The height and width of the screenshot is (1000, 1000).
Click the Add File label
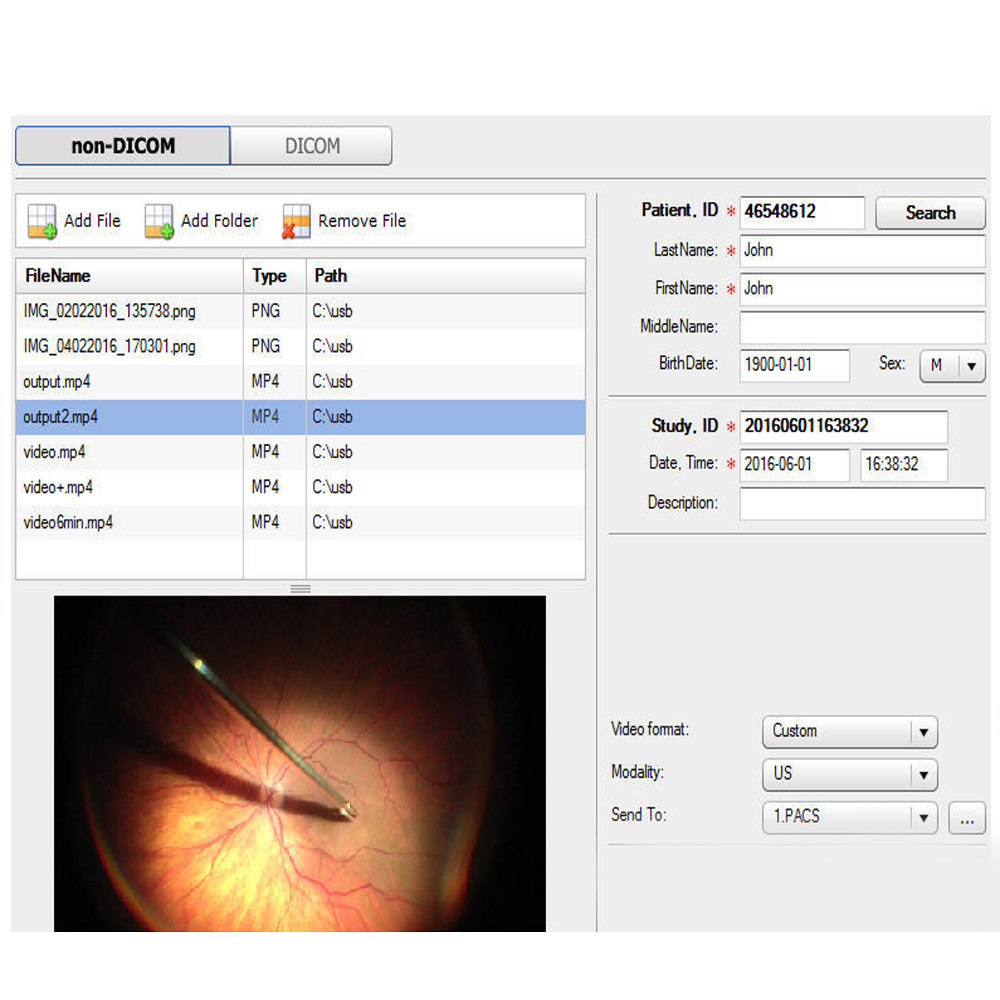click(92, 221)
